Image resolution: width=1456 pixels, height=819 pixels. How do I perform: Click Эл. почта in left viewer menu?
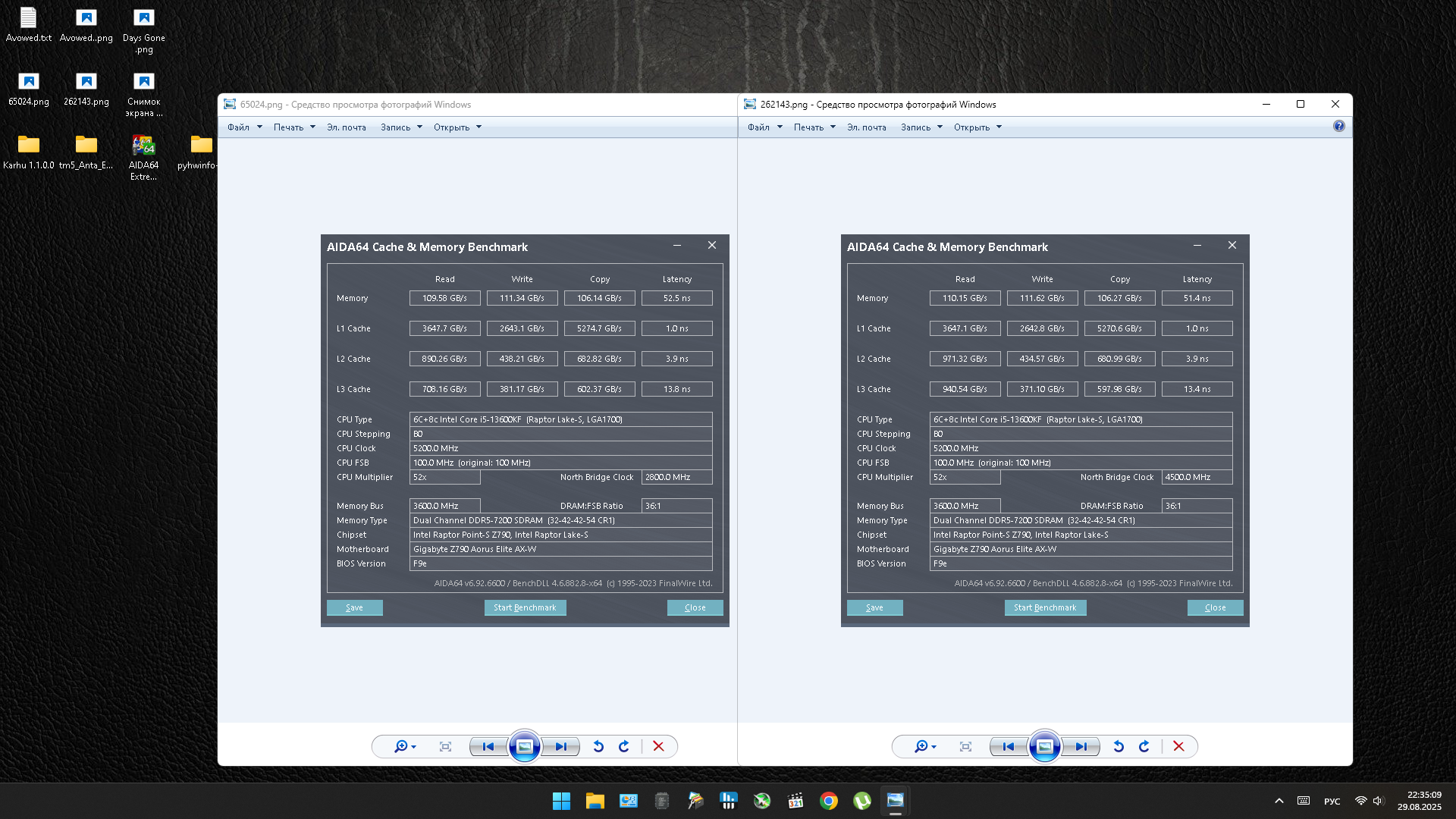tap(346, 127)
